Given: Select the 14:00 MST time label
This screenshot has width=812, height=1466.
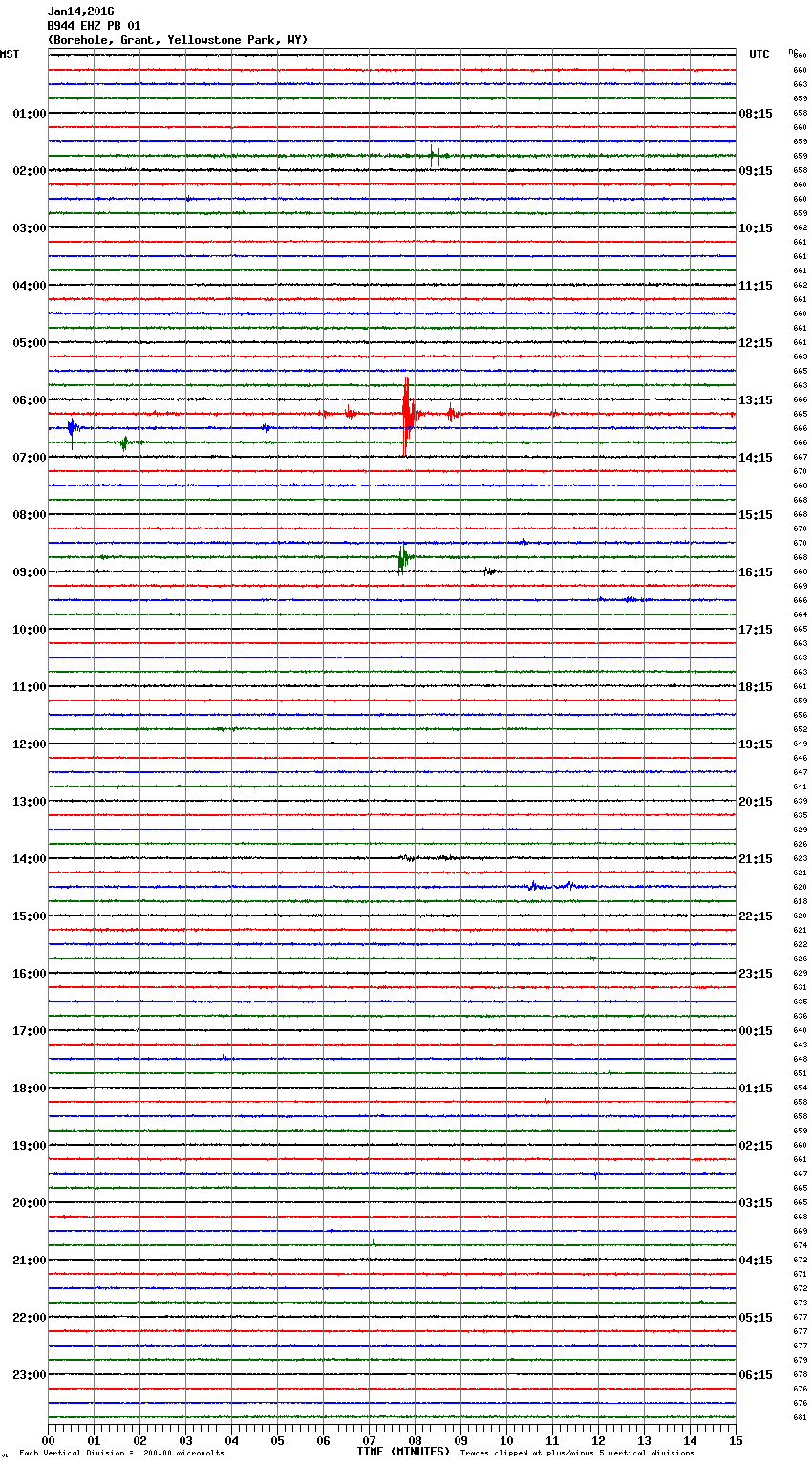Looking at the screenshot, I should point(30,859).
